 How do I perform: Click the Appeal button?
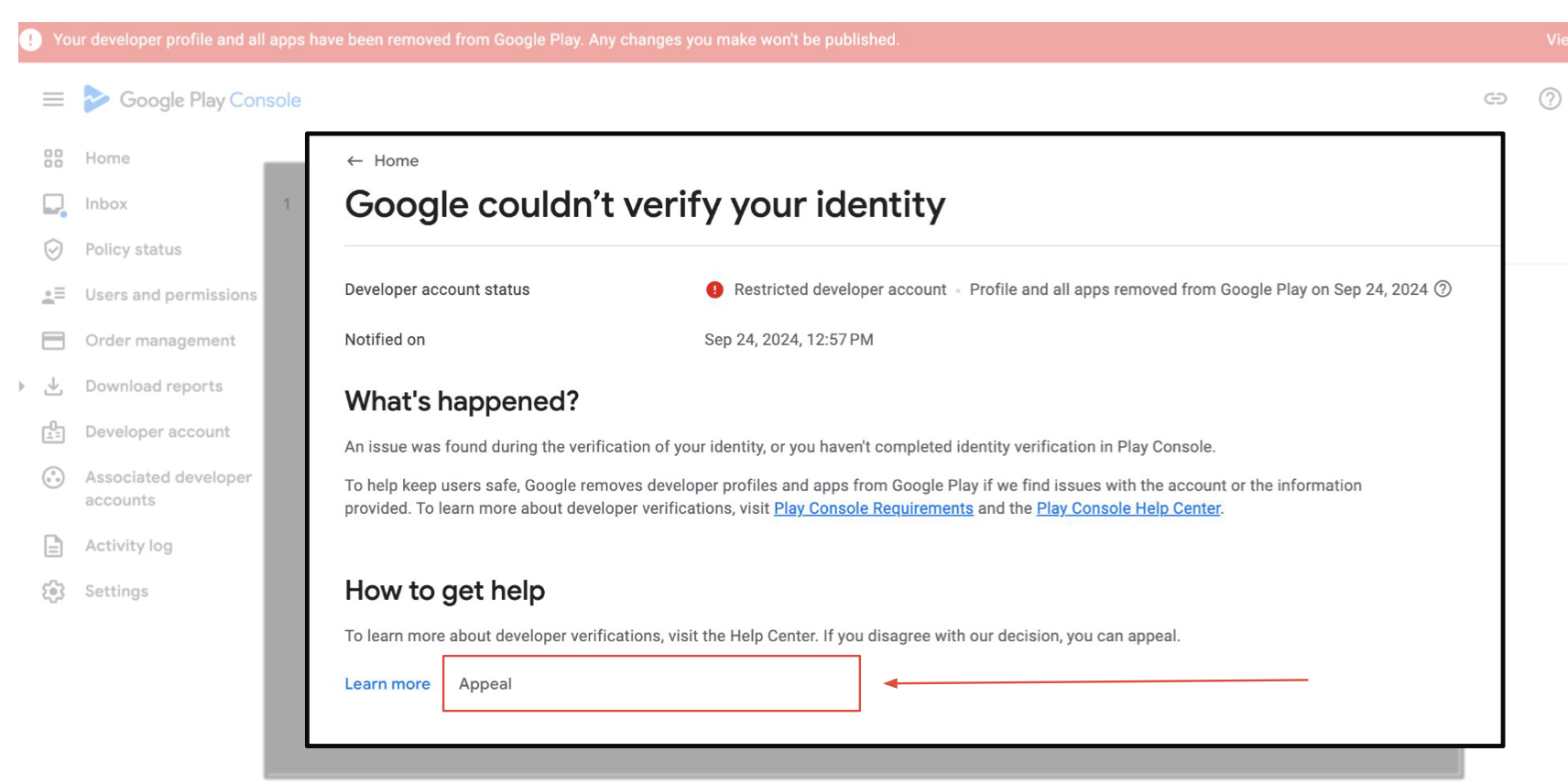click(x=650, y=683)
